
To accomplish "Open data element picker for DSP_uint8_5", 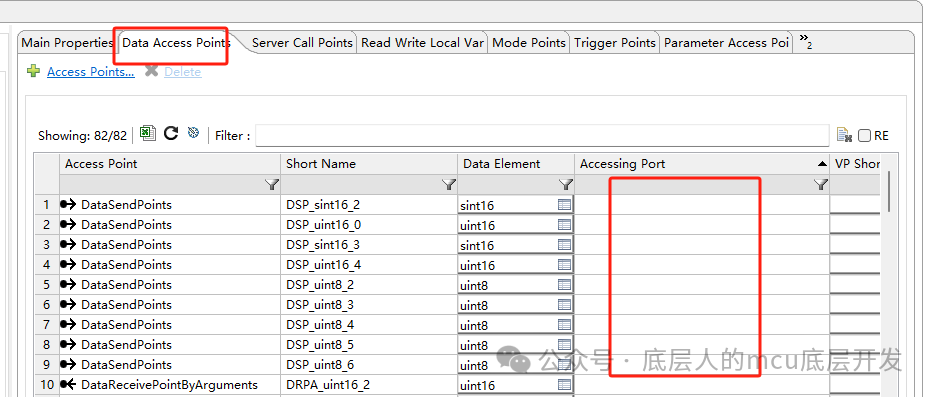I will 564,345.
